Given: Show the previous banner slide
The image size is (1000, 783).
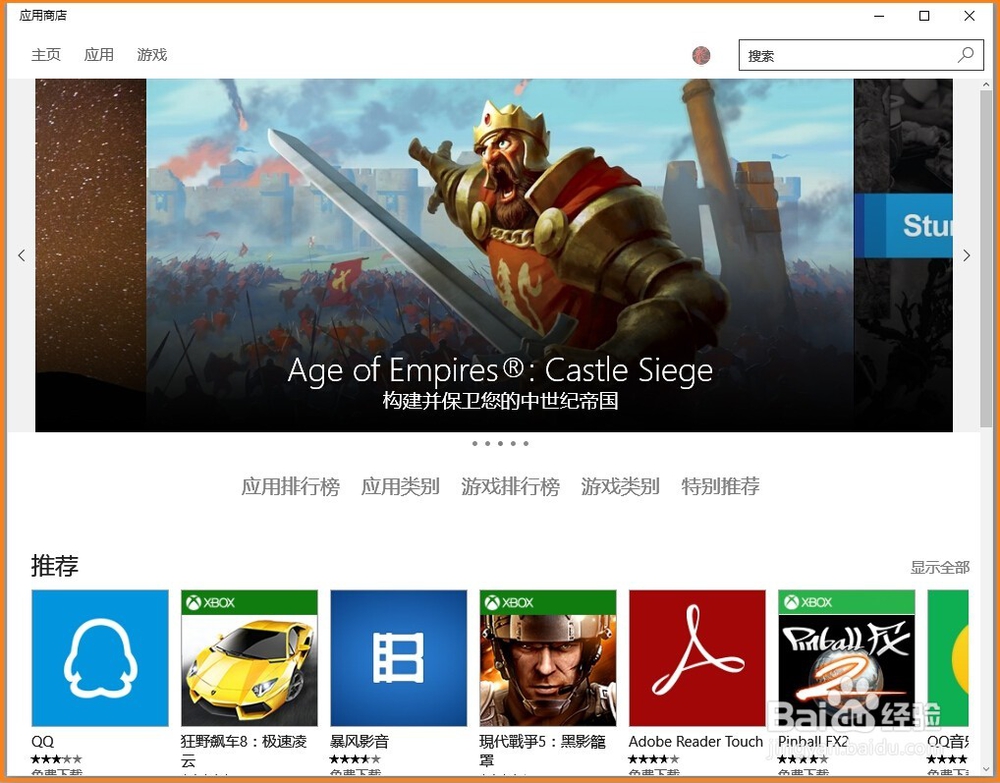Looking at the screenshot, I should point(22,256).
